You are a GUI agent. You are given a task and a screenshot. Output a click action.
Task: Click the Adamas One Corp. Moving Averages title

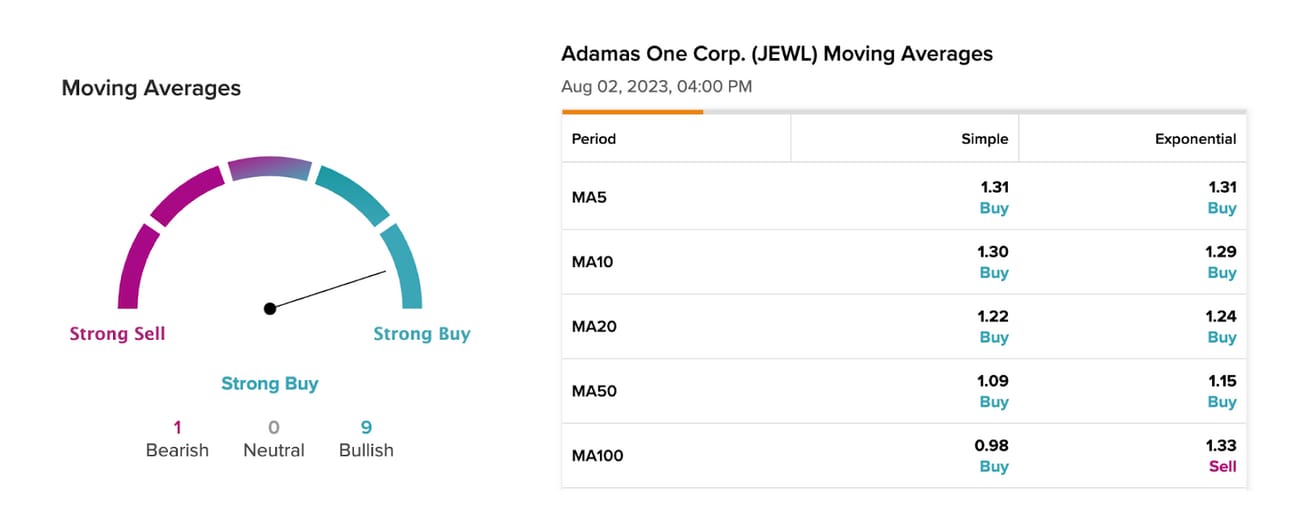pos(777,54)
